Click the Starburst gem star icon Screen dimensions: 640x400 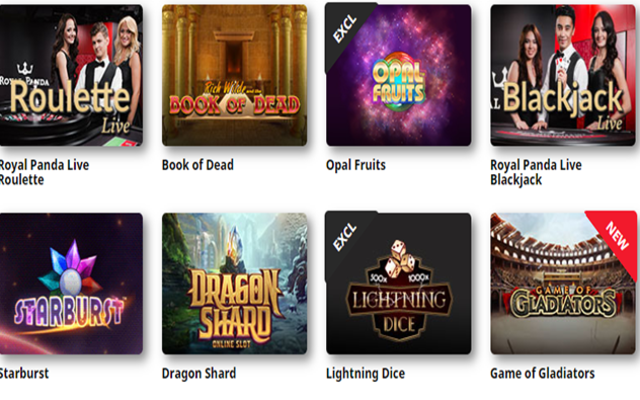pos(70,270)
